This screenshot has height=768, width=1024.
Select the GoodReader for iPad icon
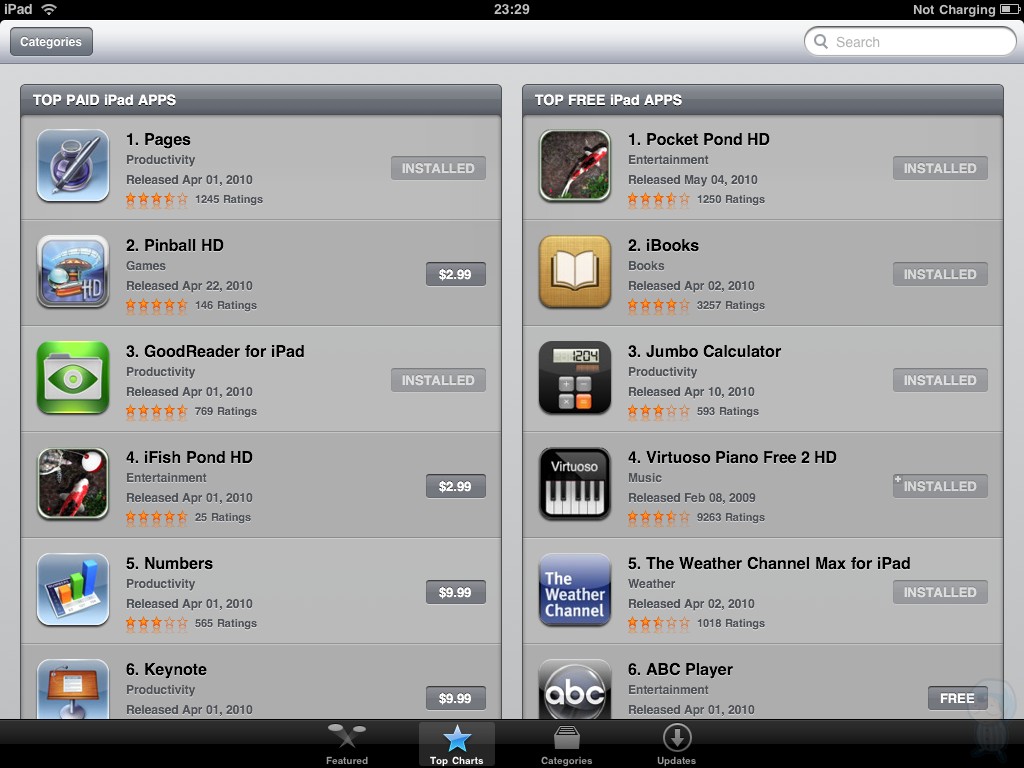coord(72,377)
